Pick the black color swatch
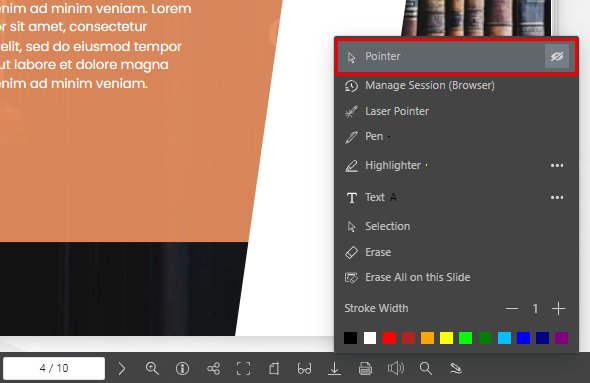Screen dimensions: 590x383 [x=350, y=338]
